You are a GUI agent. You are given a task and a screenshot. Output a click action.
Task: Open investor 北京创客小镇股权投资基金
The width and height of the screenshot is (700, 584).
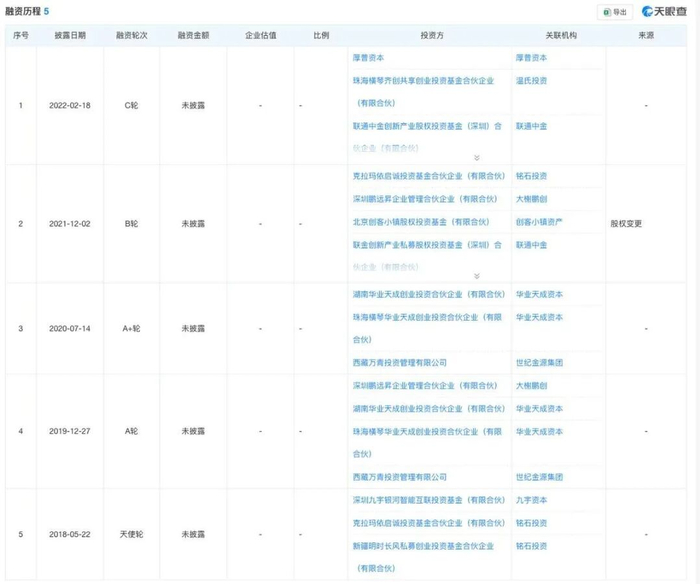tap(421, 222)
